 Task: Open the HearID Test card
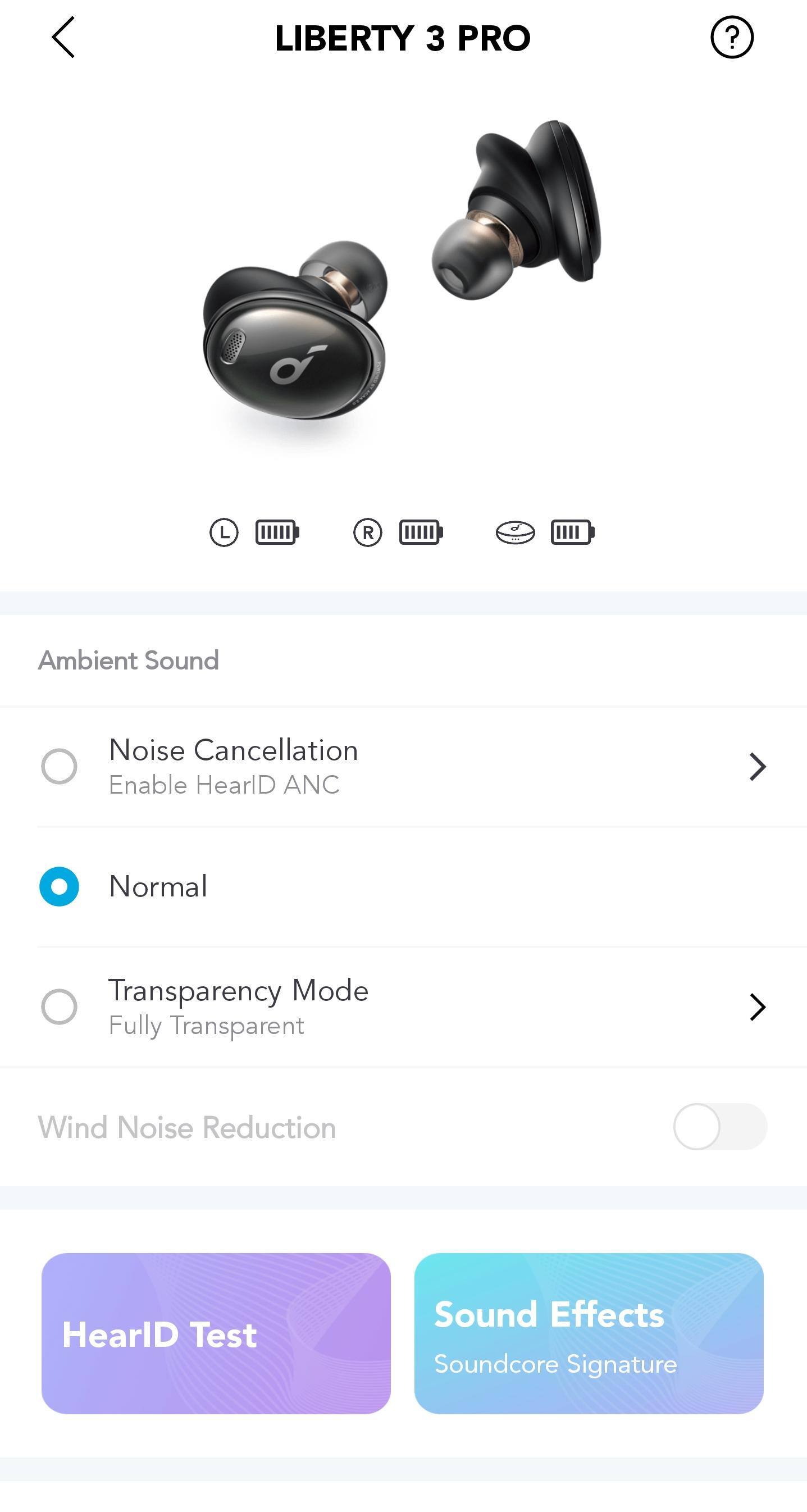216,1333
